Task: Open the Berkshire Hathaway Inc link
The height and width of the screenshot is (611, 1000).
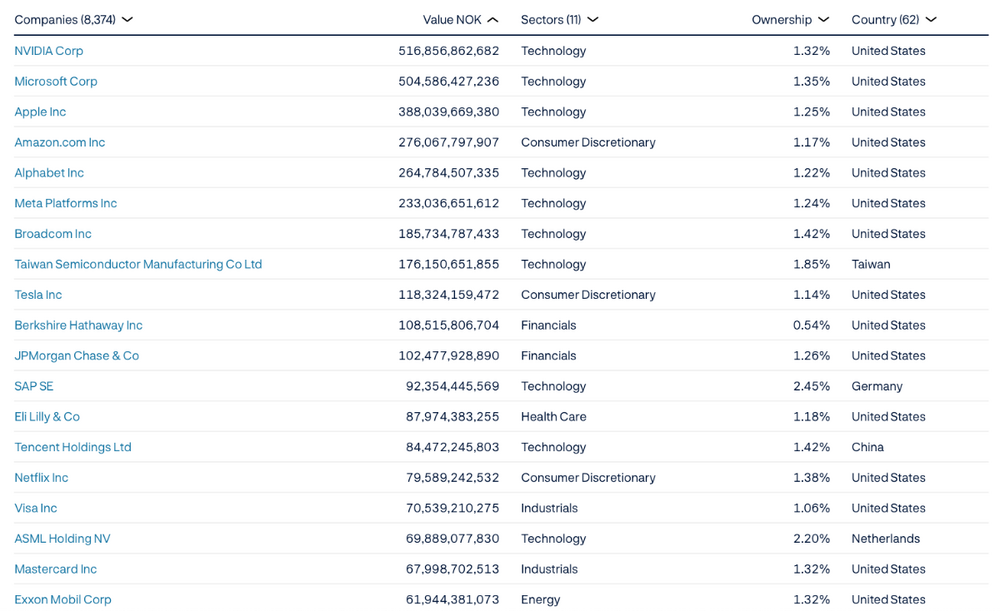Action: [x=78, y=325]
